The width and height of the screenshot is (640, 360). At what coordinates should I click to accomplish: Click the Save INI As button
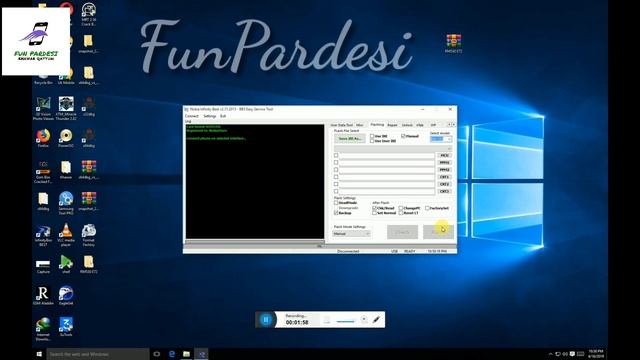click(x=350, y=139)
